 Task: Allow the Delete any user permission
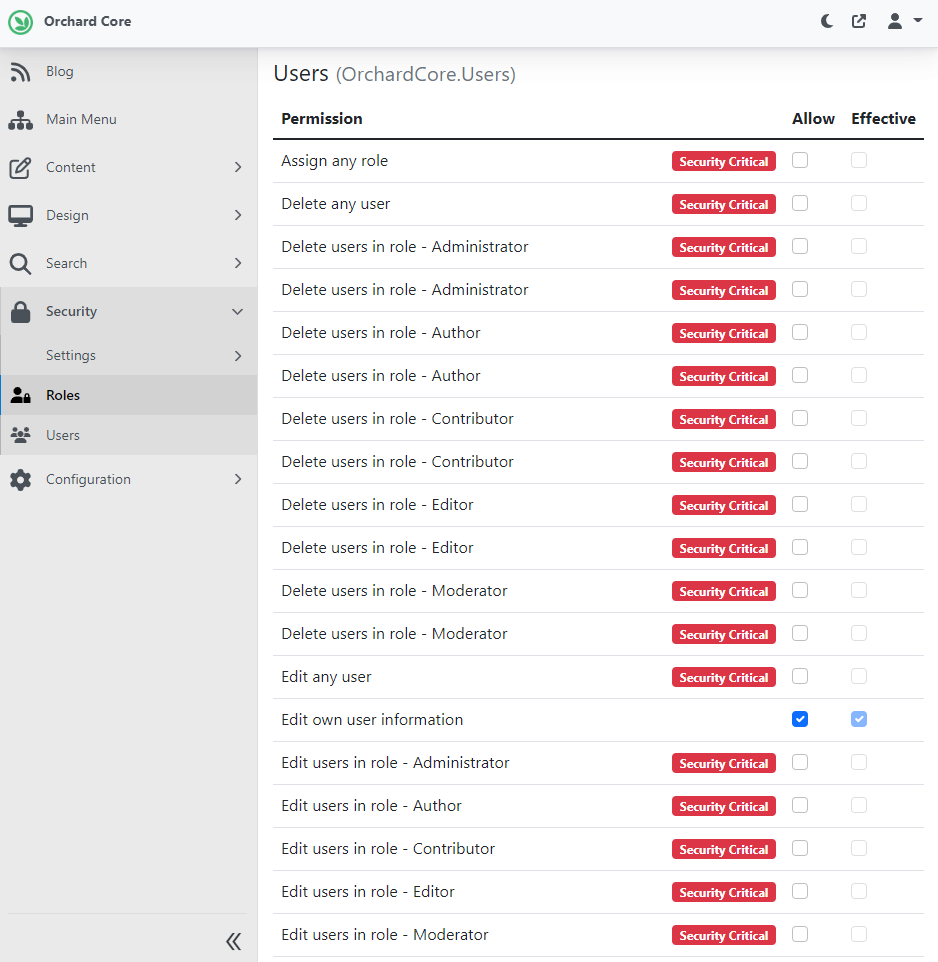coord(800,203)
